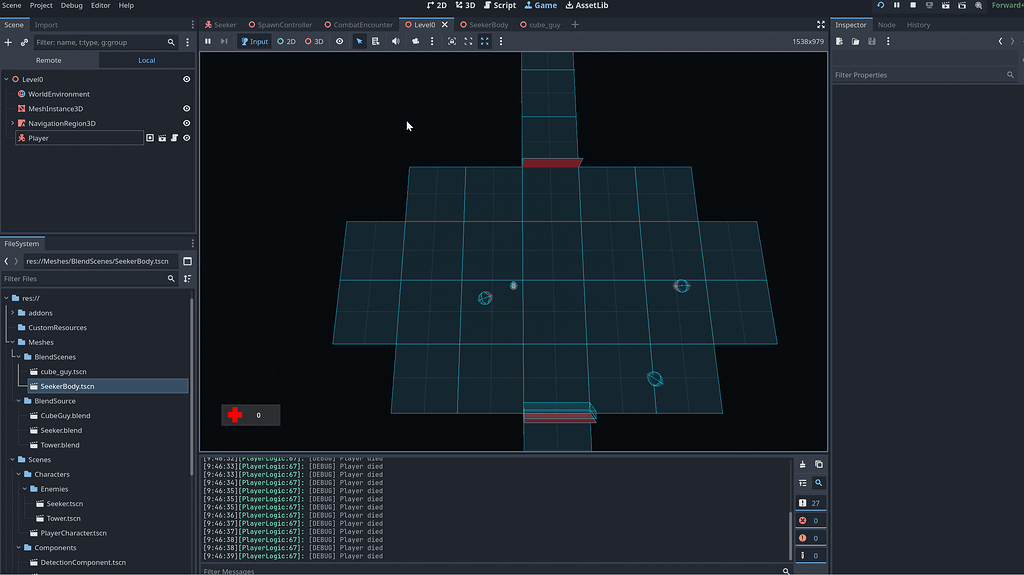Image resolution: width=1024 pixels, height=575 pixels.
Task: Switch to Script workspace
Action: 500,5
